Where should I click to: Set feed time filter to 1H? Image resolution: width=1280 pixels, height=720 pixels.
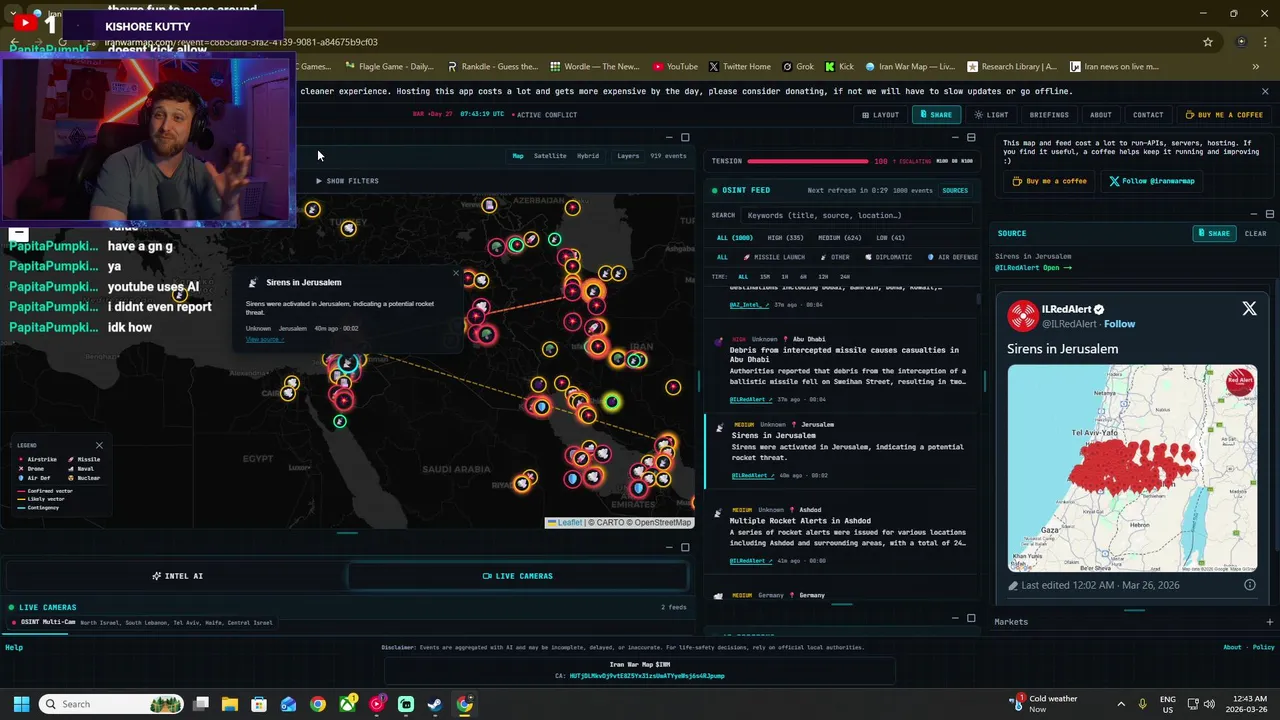pos(784,277)
